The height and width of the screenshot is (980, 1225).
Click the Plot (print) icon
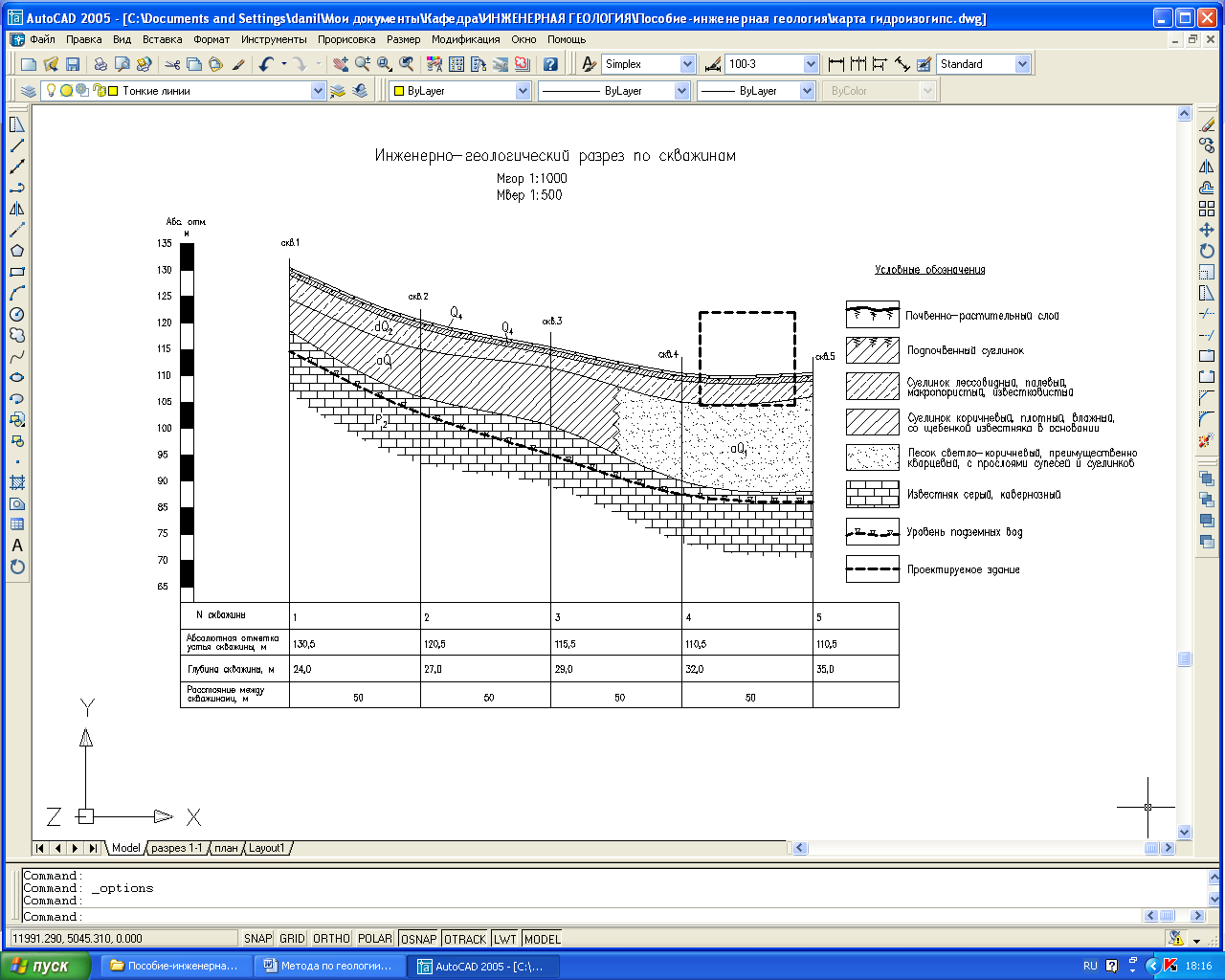[x=100, y=64]
